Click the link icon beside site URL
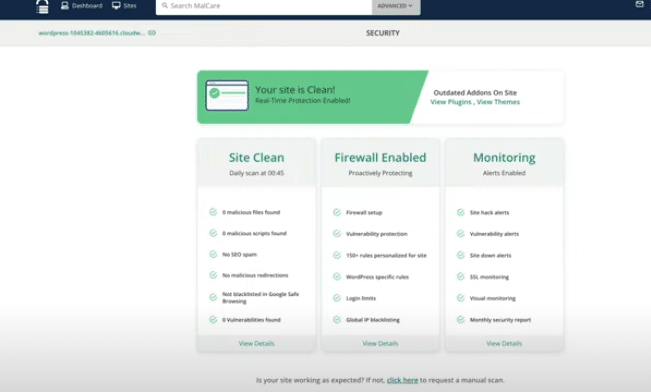651x392 pixels. click(x=152, y=33)
